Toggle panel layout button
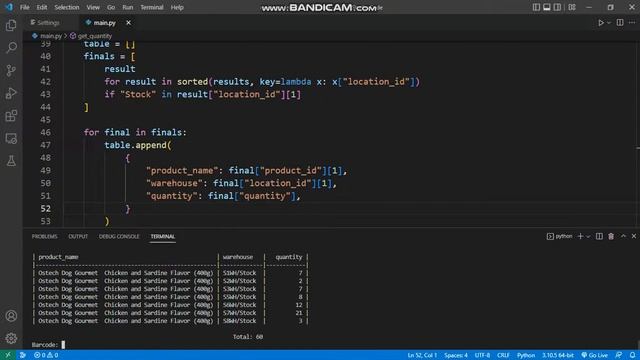The image size is (640, 360). [x=547, y=7]
